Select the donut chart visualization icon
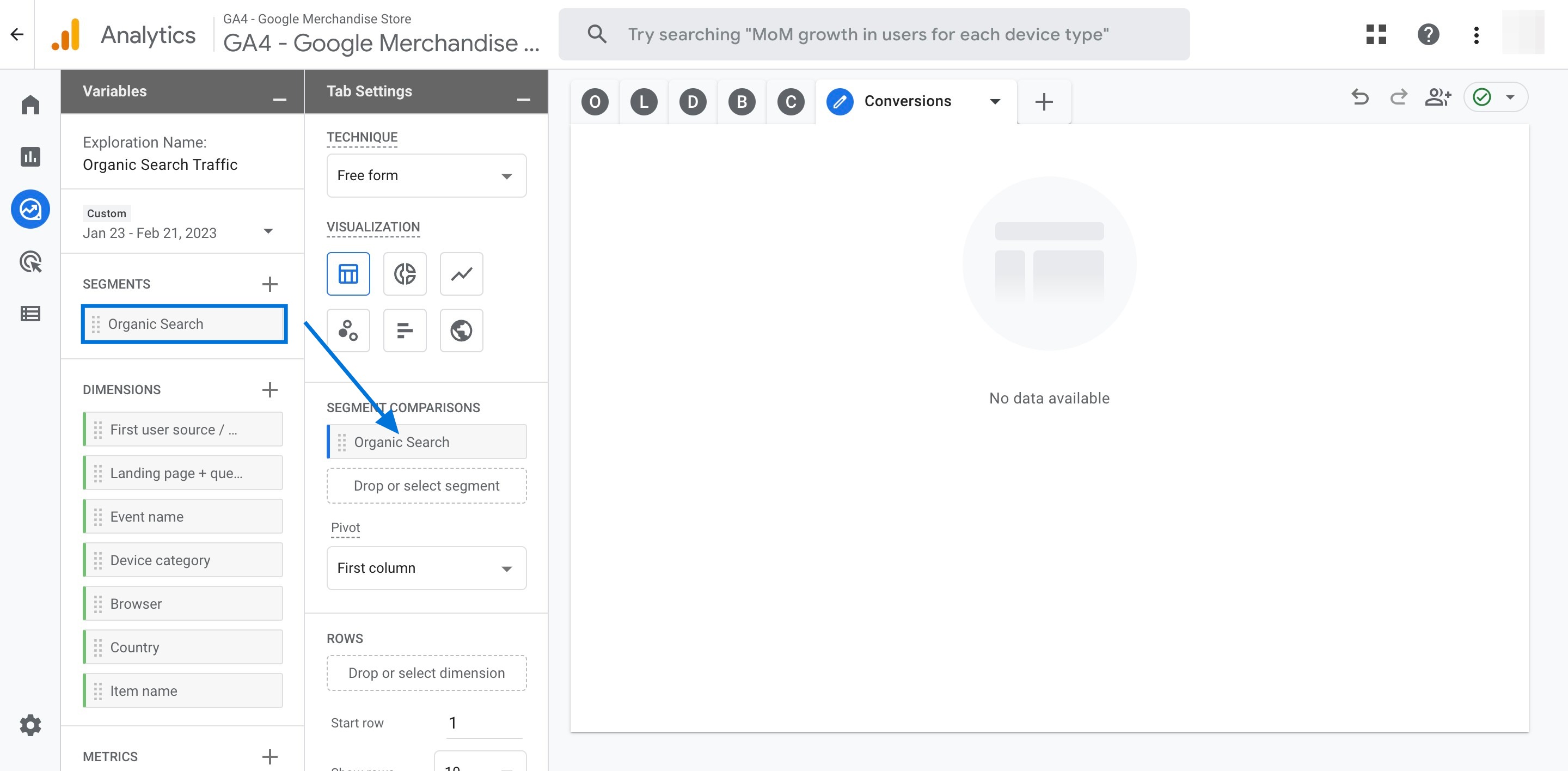 pyautogui.click(x=404, y=273)
